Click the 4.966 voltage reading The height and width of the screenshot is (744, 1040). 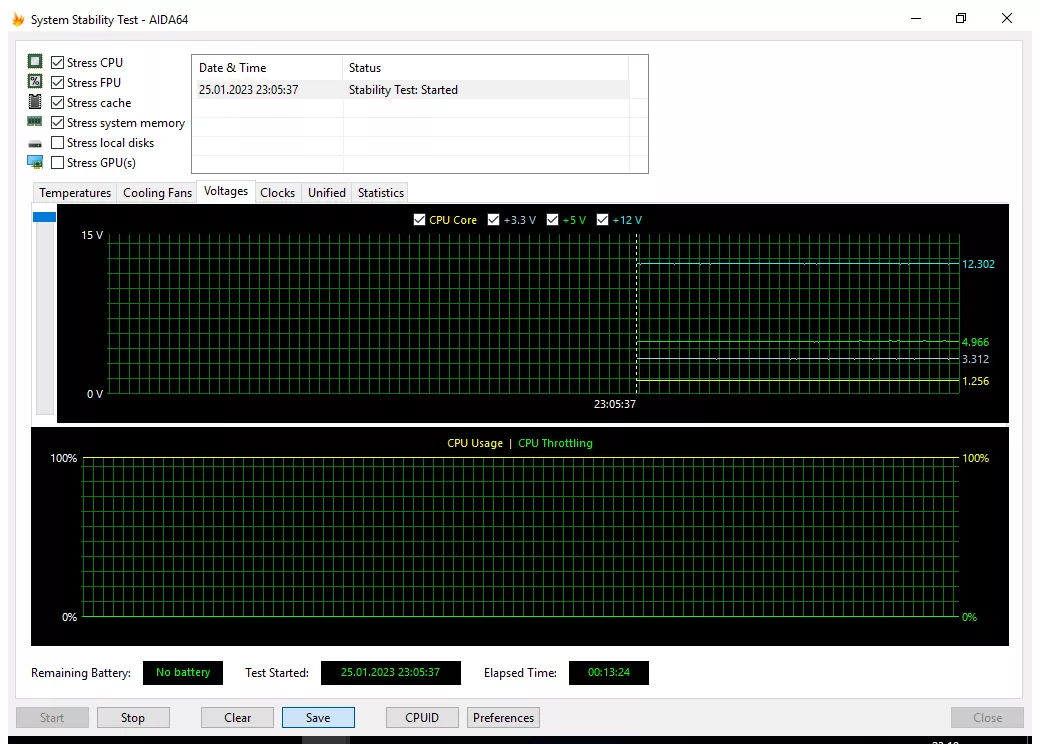point(975,342)
